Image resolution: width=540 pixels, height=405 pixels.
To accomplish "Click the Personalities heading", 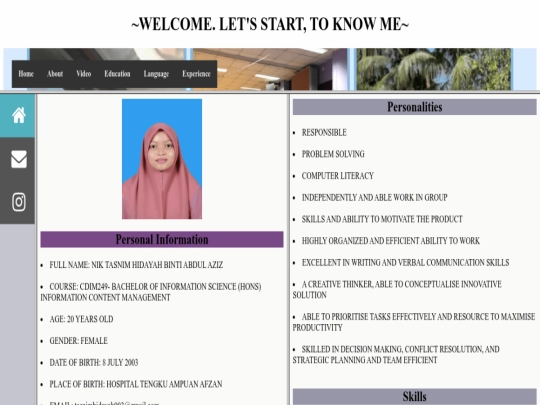I will click(x=415, y=107).
